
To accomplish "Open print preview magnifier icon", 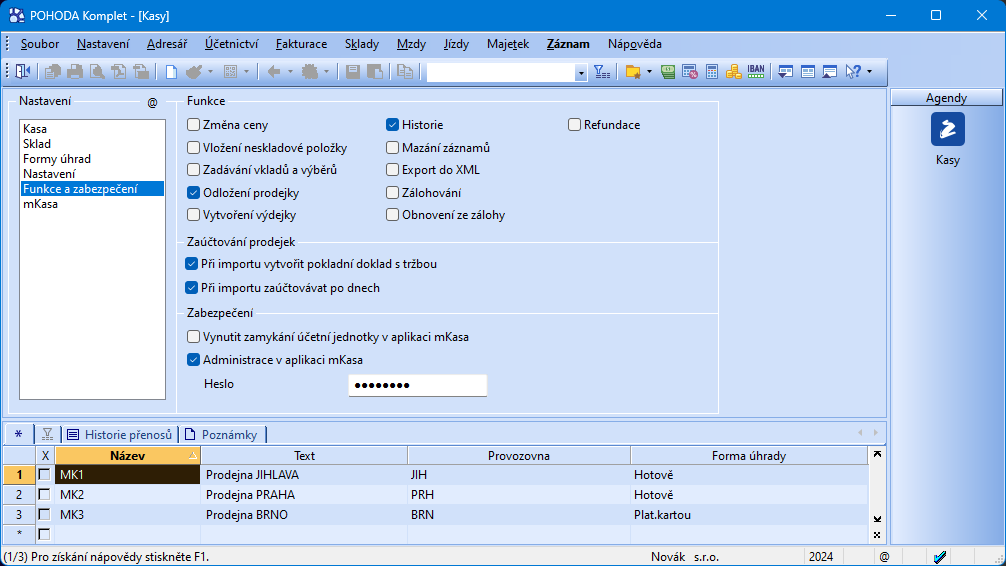I will (x=97, y=72).
